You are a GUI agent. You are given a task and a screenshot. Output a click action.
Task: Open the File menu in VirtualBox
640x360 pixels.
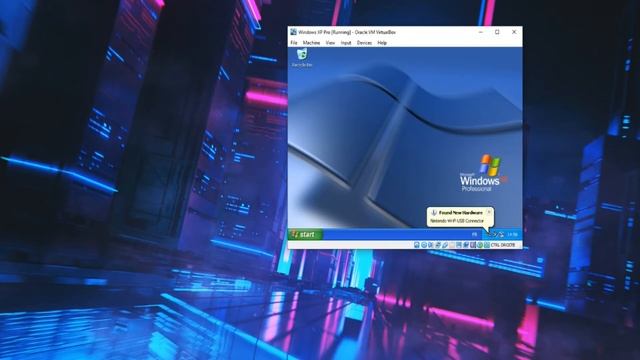[x=294, y=43]
